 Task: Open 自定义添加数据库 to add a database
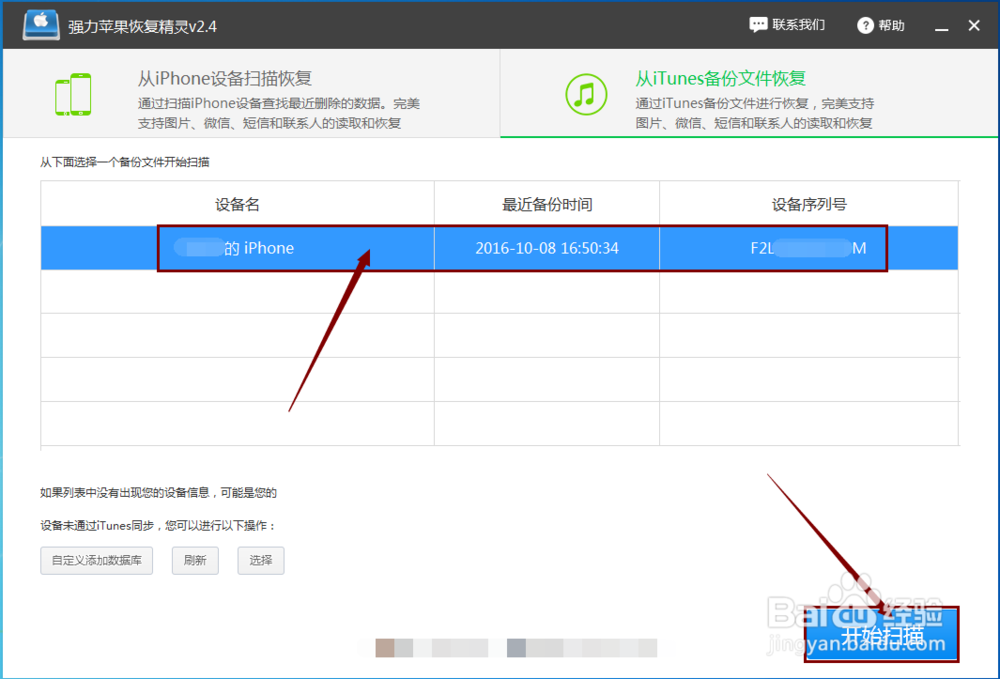[x=96, y=560]
